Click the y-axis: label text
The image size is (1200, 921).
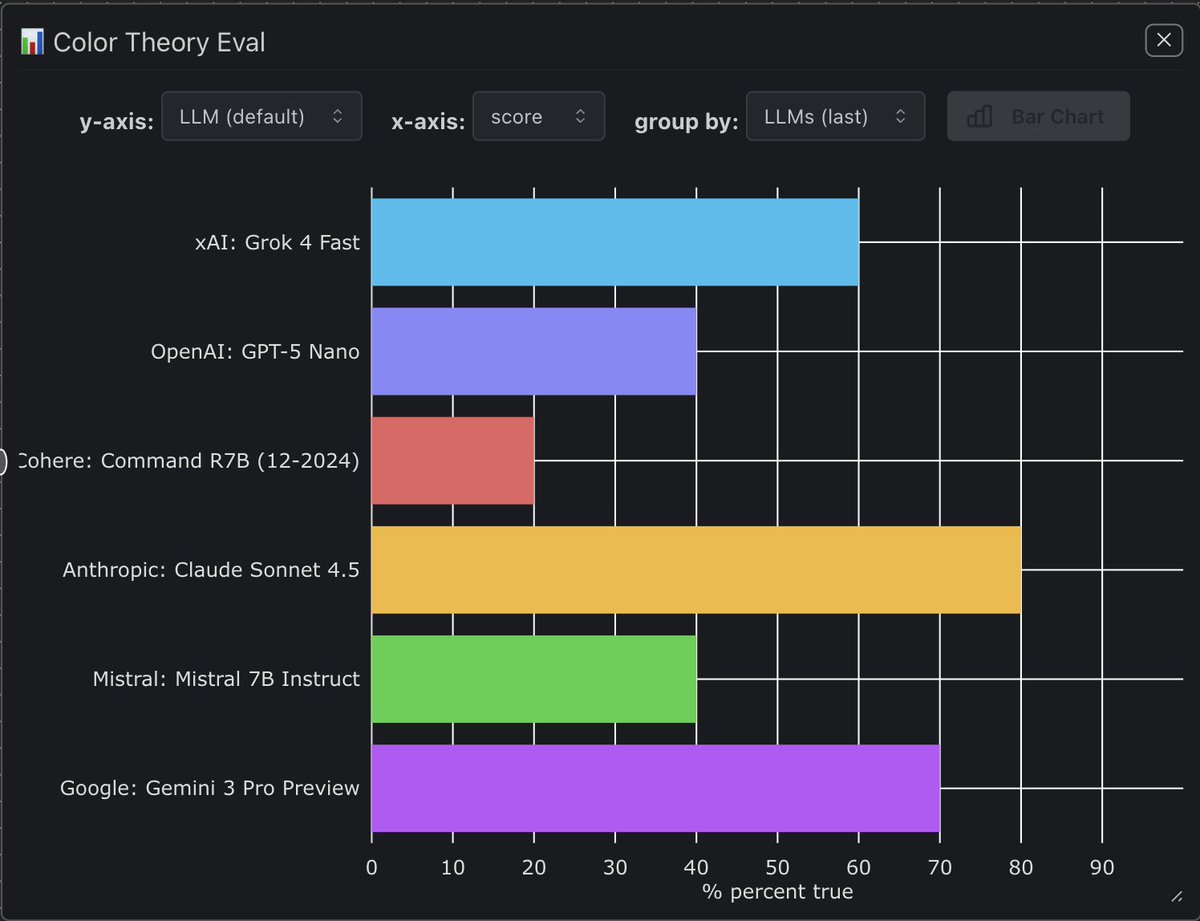[116, 122]
